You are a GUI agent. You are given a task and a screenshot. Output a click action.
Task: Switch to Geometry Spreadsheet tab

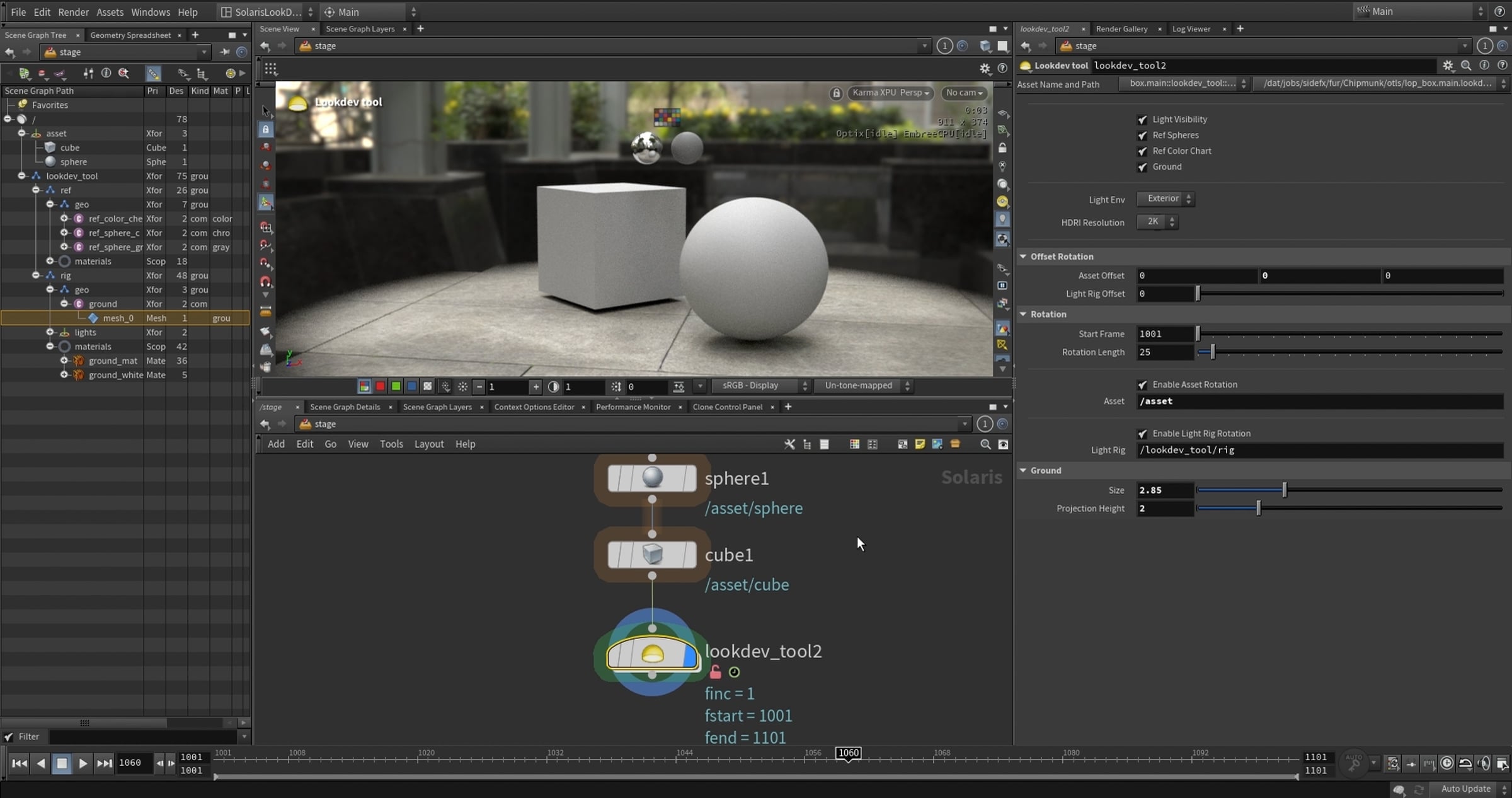click(130, 35)
